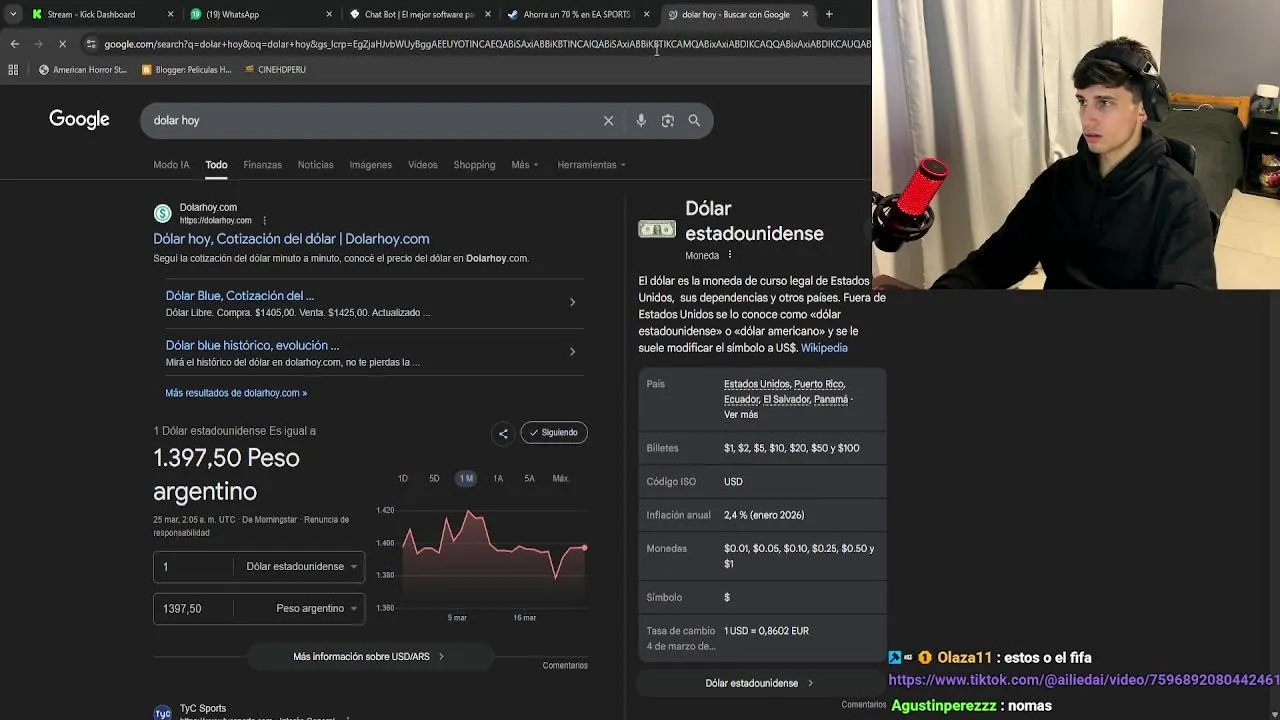Screen dimensions: 1280x720
Task: Clear the search box with X icon
Action: point(608,120)
